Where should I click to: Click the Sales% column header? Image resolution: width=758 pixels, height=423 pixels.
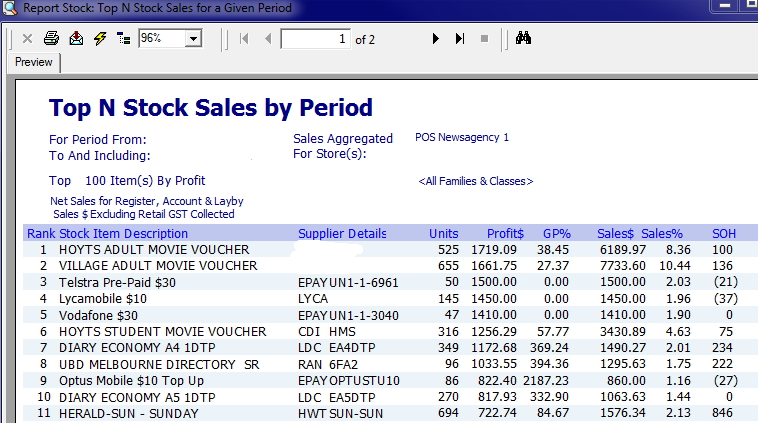(x=662, y=233)
